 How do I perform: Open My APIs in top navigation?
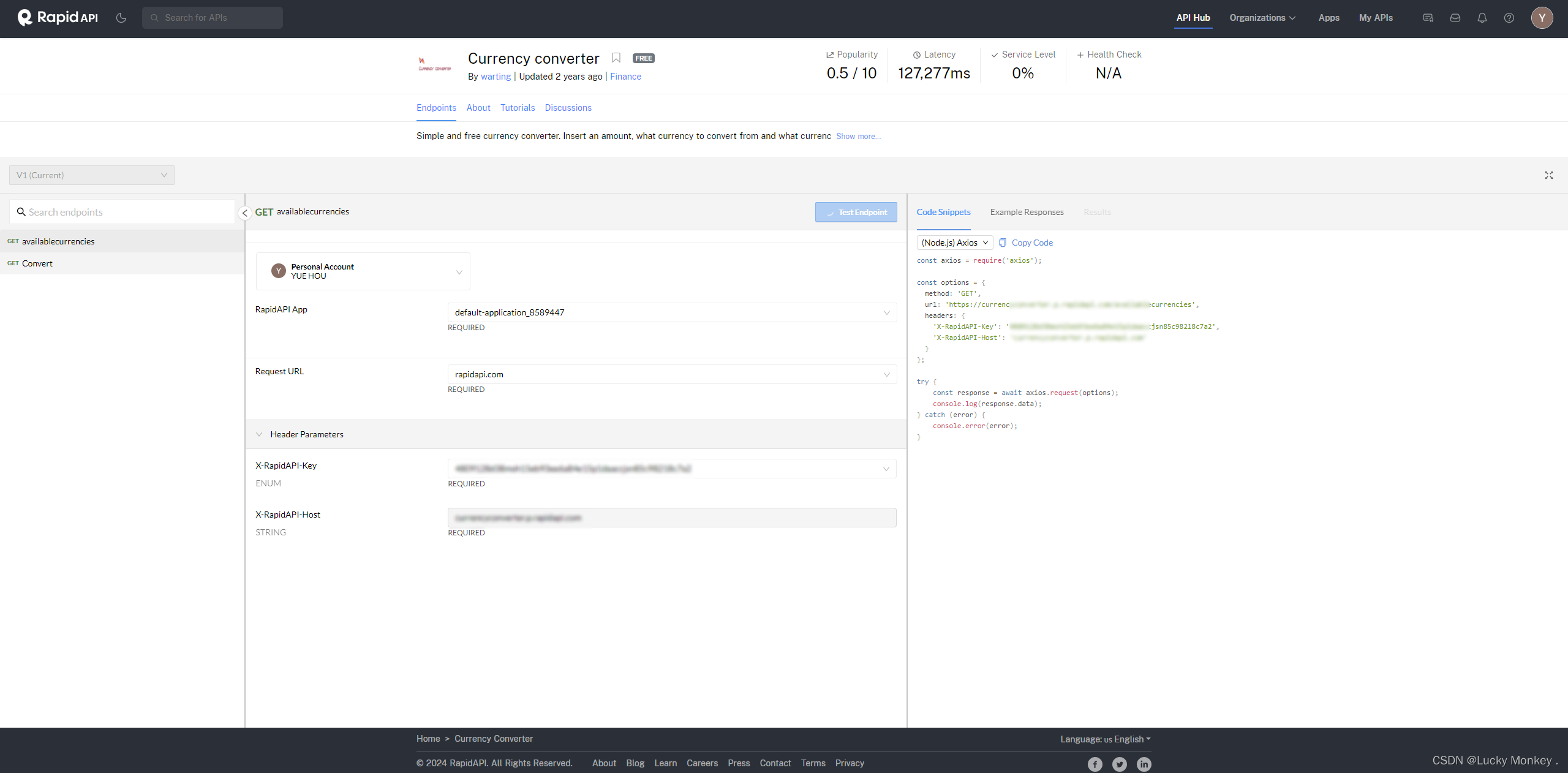click(x=1376, y=18)
